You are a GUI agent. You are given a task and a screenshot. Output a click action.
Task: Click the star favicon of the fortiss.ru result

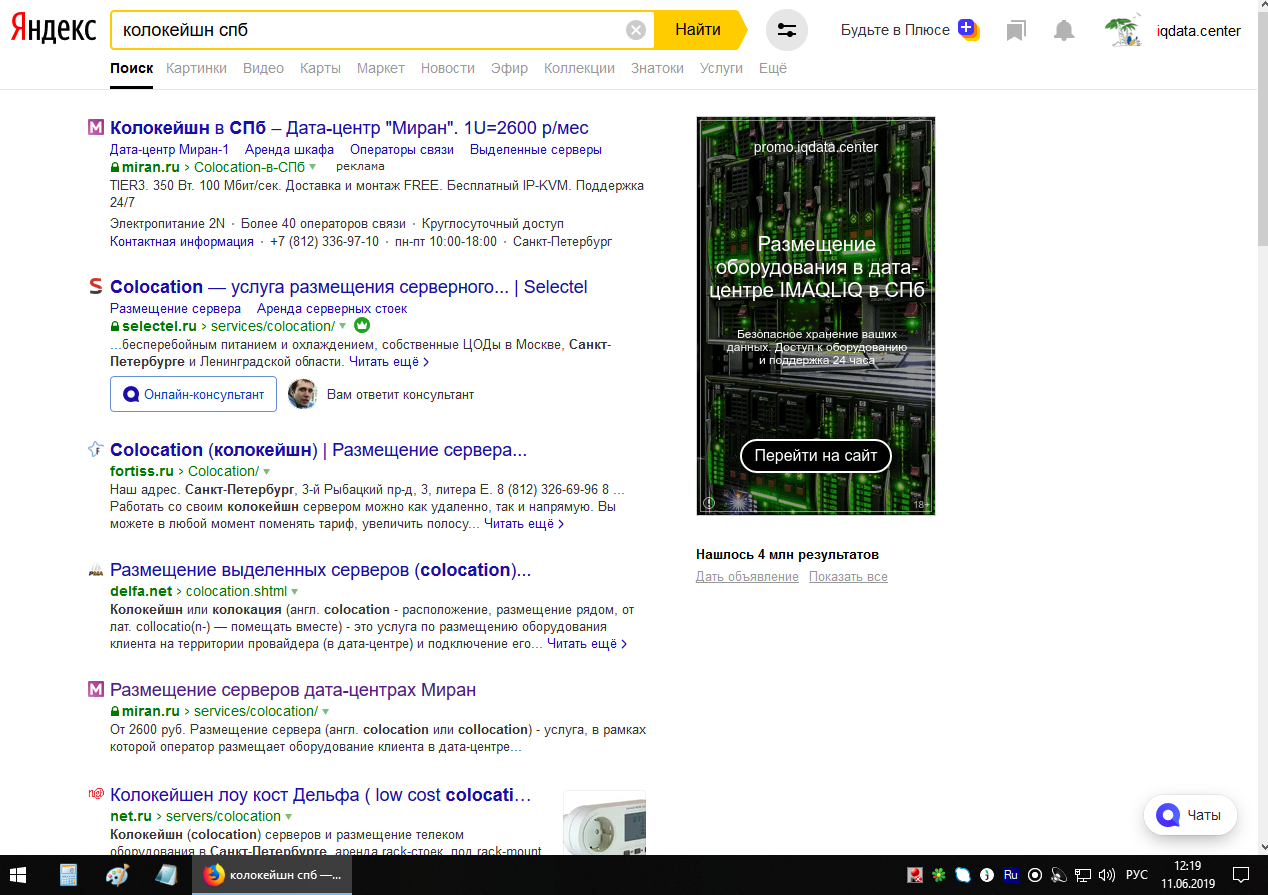tap(96, 450)
